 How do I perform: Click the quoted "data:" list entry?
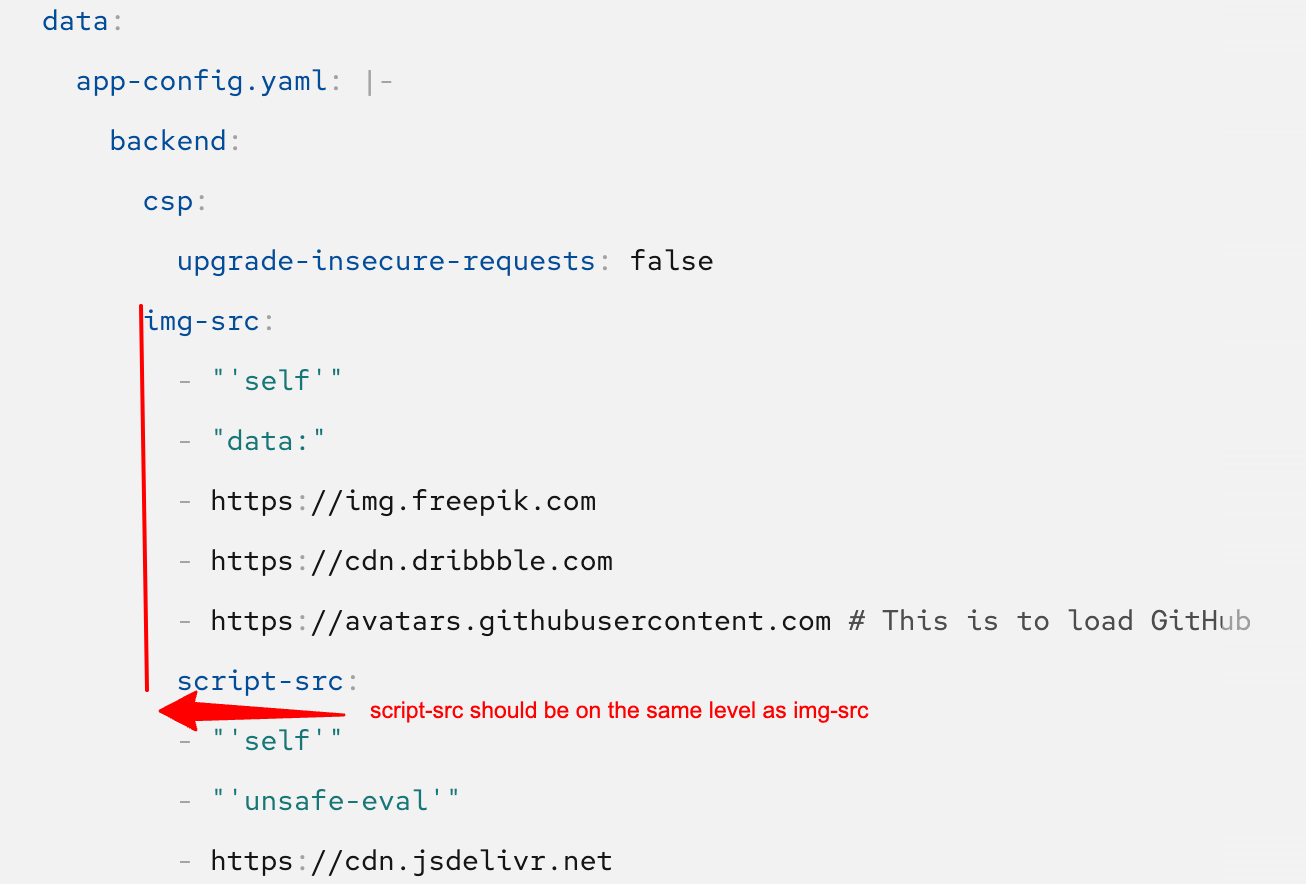click(268, 441)
